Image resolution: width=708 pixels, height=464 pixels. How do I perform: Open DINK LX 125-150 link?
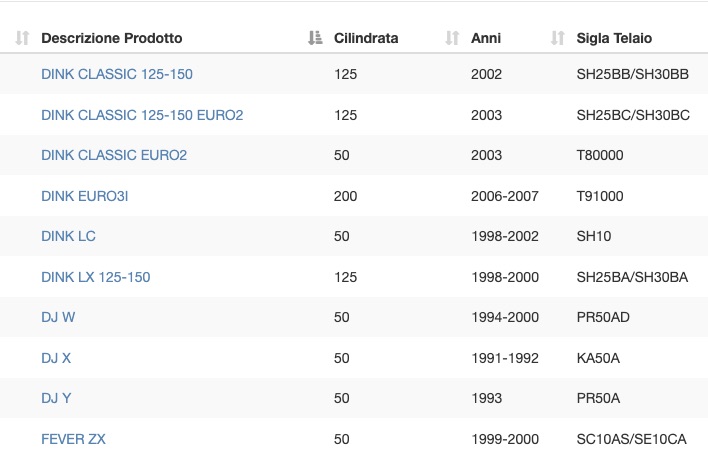[x=96, y=277]
